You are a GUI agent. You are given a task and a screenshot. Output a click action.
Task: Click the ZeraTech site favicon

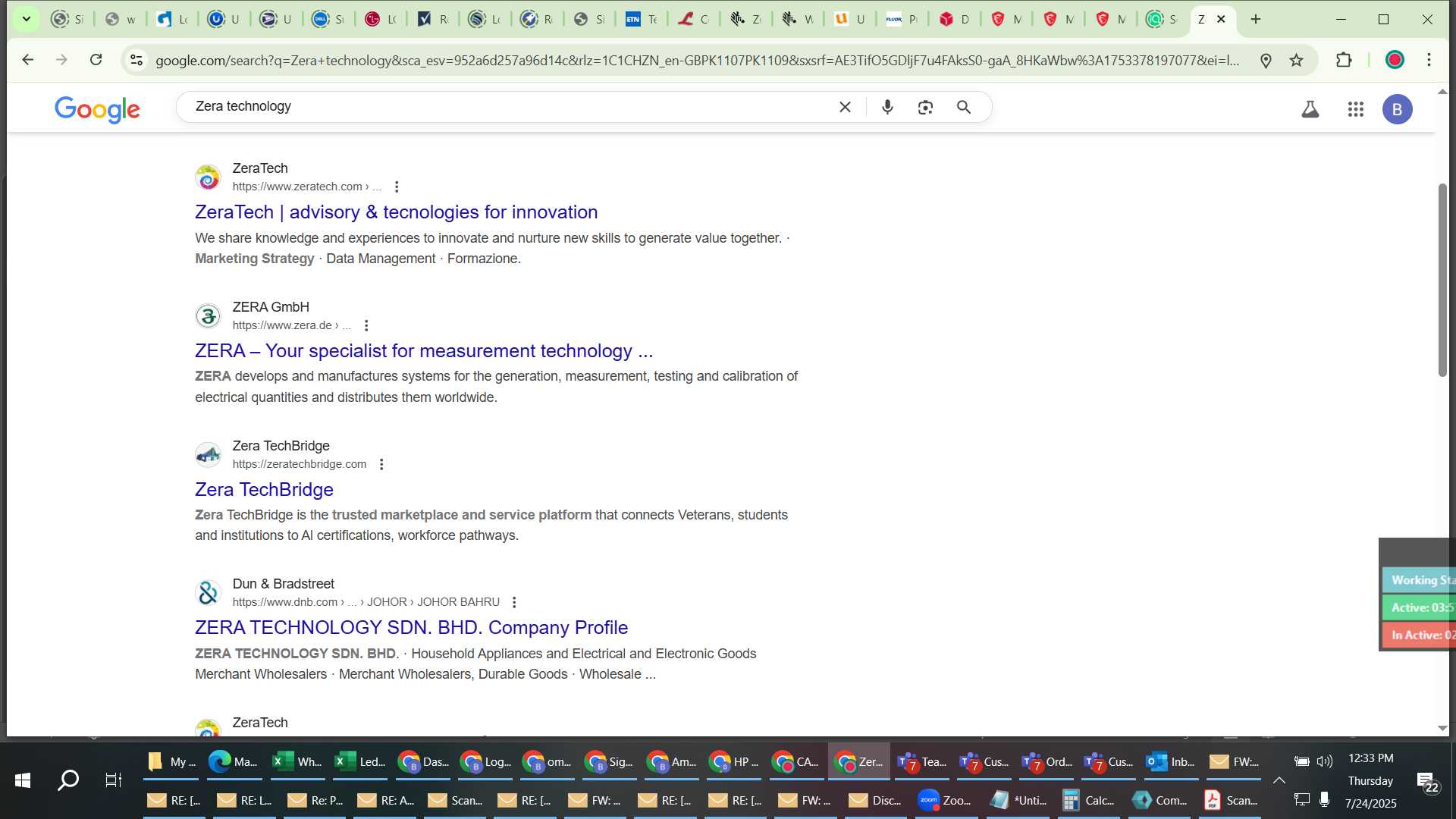click(208, 177)
